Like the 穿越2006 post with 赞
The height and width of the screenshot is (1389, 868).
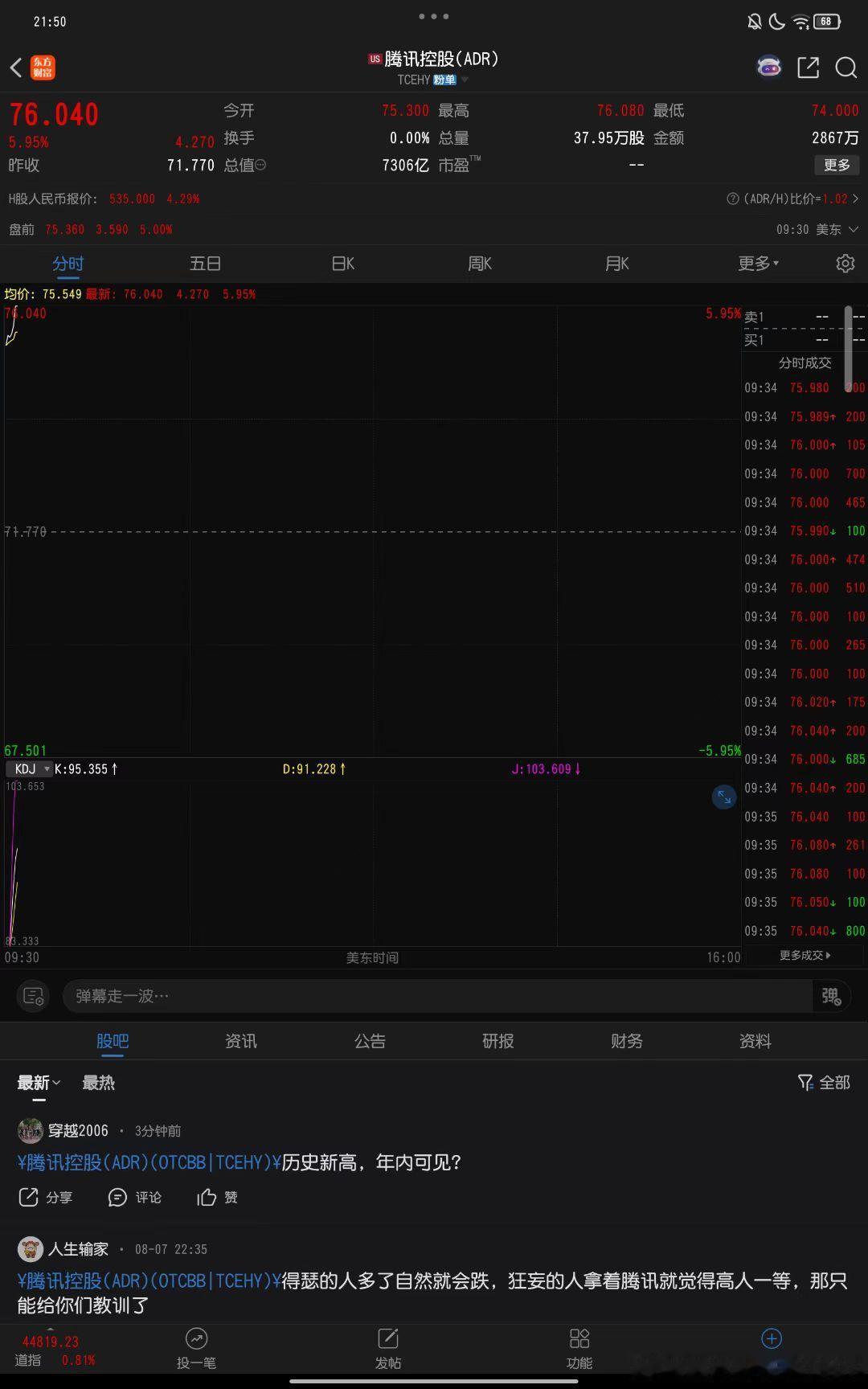click(217, 1197)
